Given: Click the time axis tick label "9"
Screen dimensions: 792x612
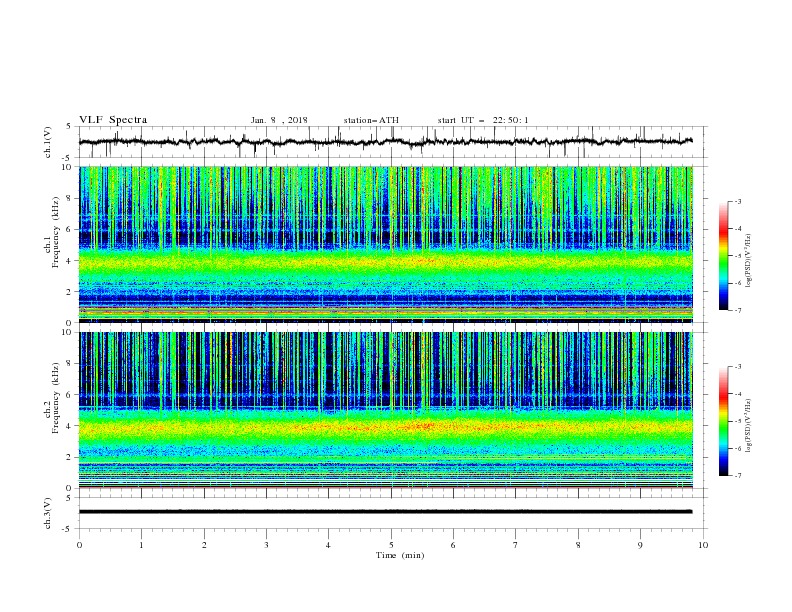Looking at the screenshot, I should [640, 545].
